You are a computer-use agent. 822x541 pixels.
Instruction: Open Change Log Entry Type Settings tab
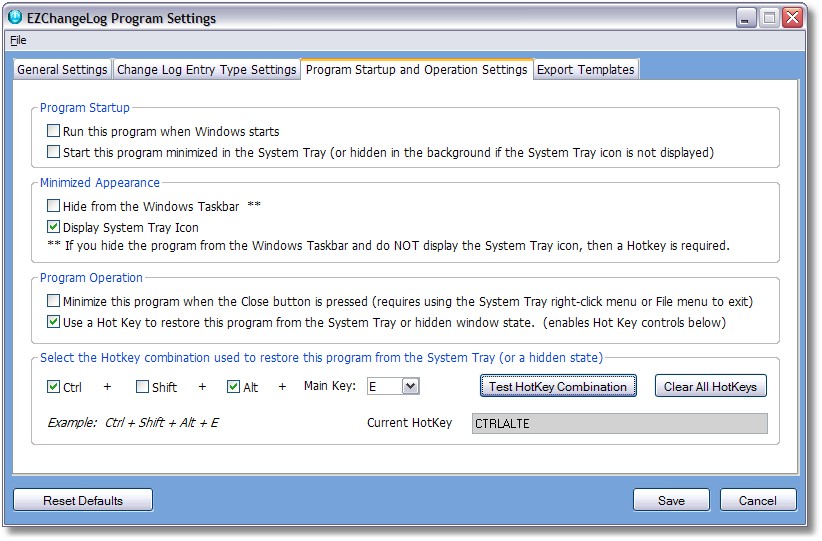tap(207, 70)
